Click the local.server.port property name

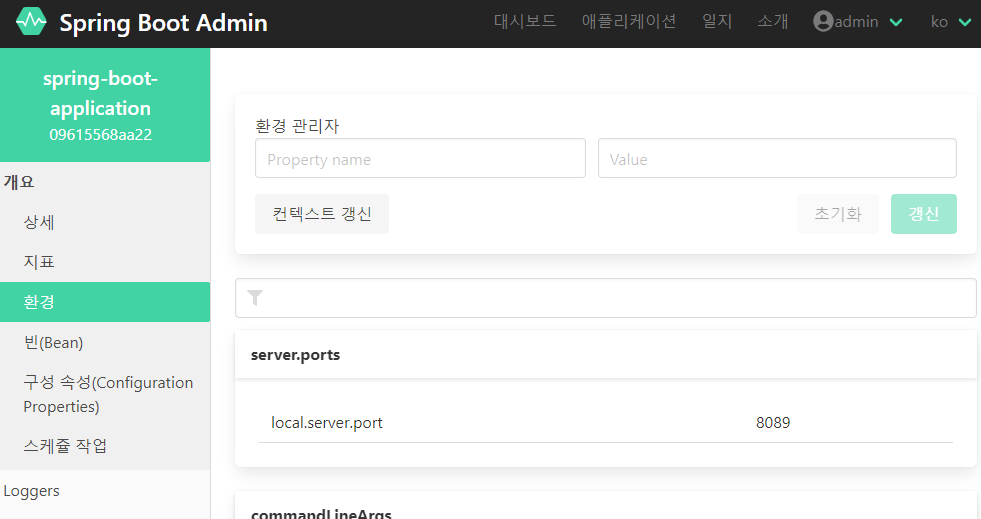coord(327,423)
